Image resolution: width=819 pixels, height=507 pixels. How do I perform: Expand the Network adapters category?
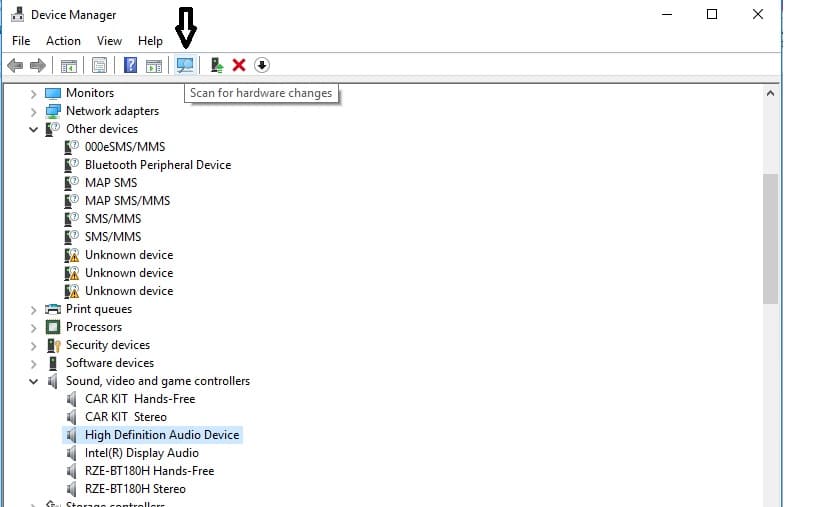pyautogui.click(x=34, y=111)
